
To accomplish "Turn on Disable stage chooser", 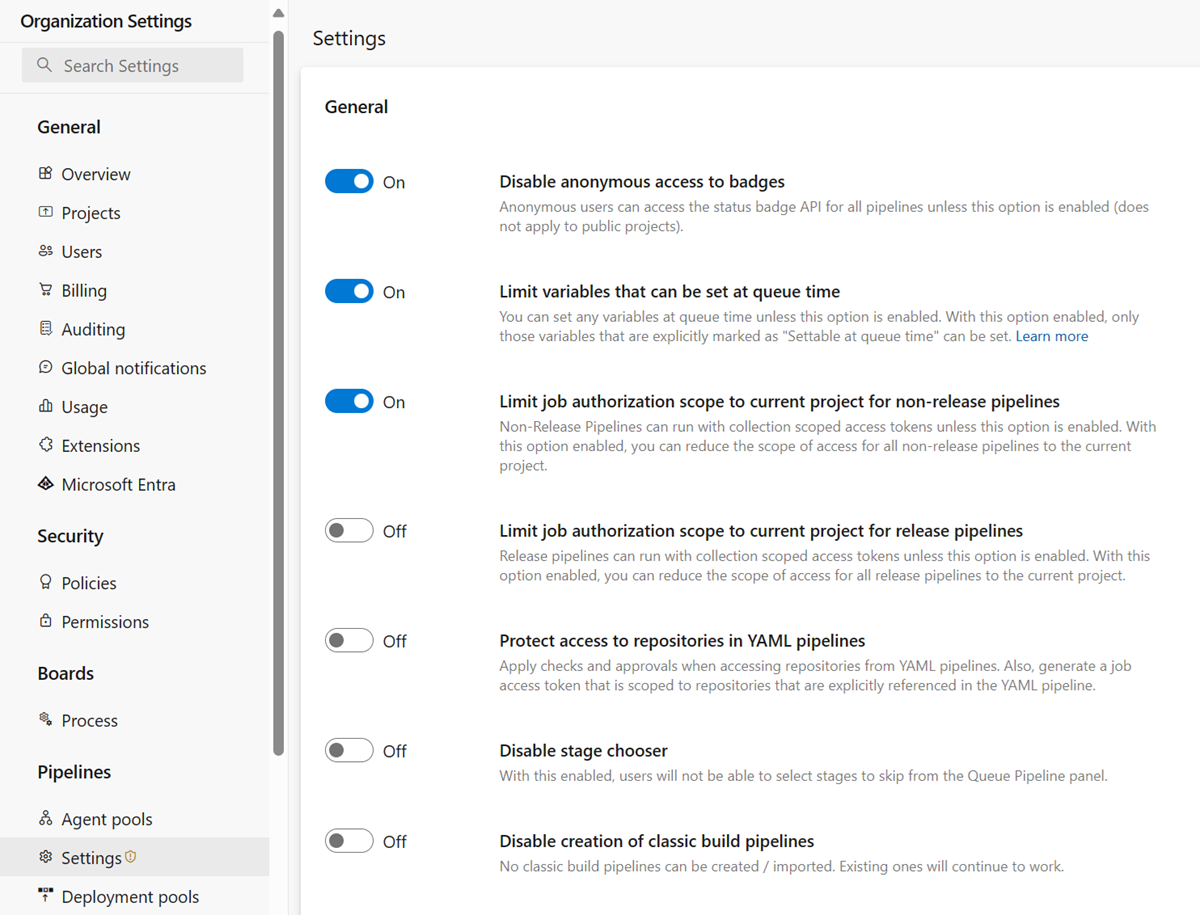I will click(x=349, y=750).
